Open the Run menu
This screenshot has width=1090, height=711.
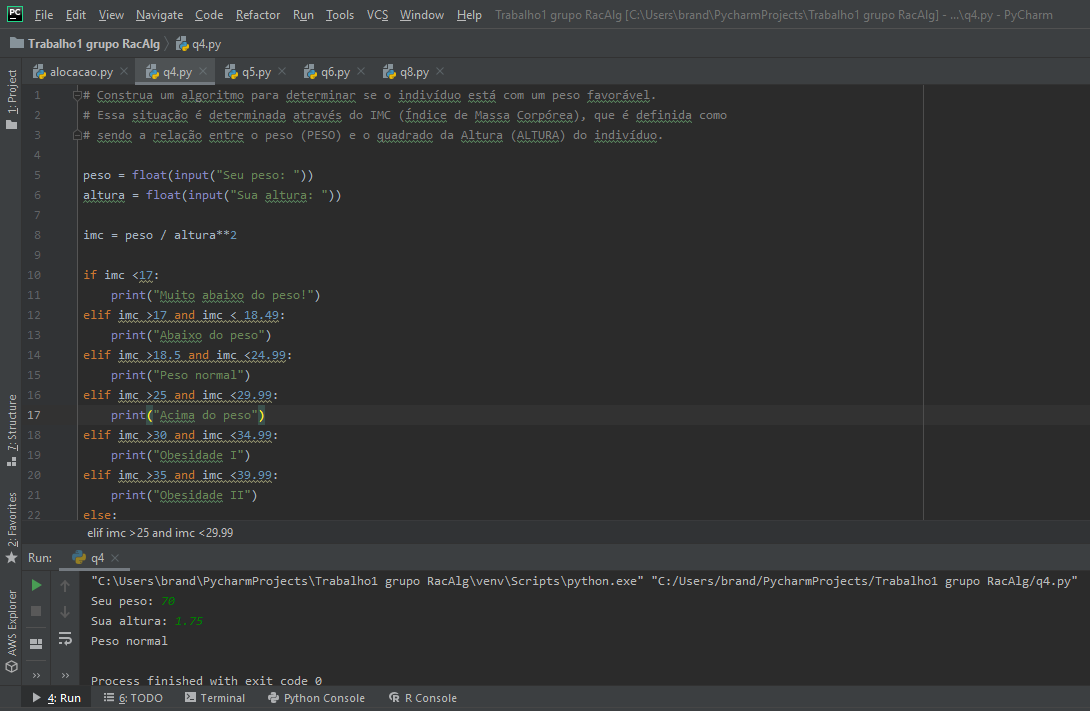click(x=303, y=15)
